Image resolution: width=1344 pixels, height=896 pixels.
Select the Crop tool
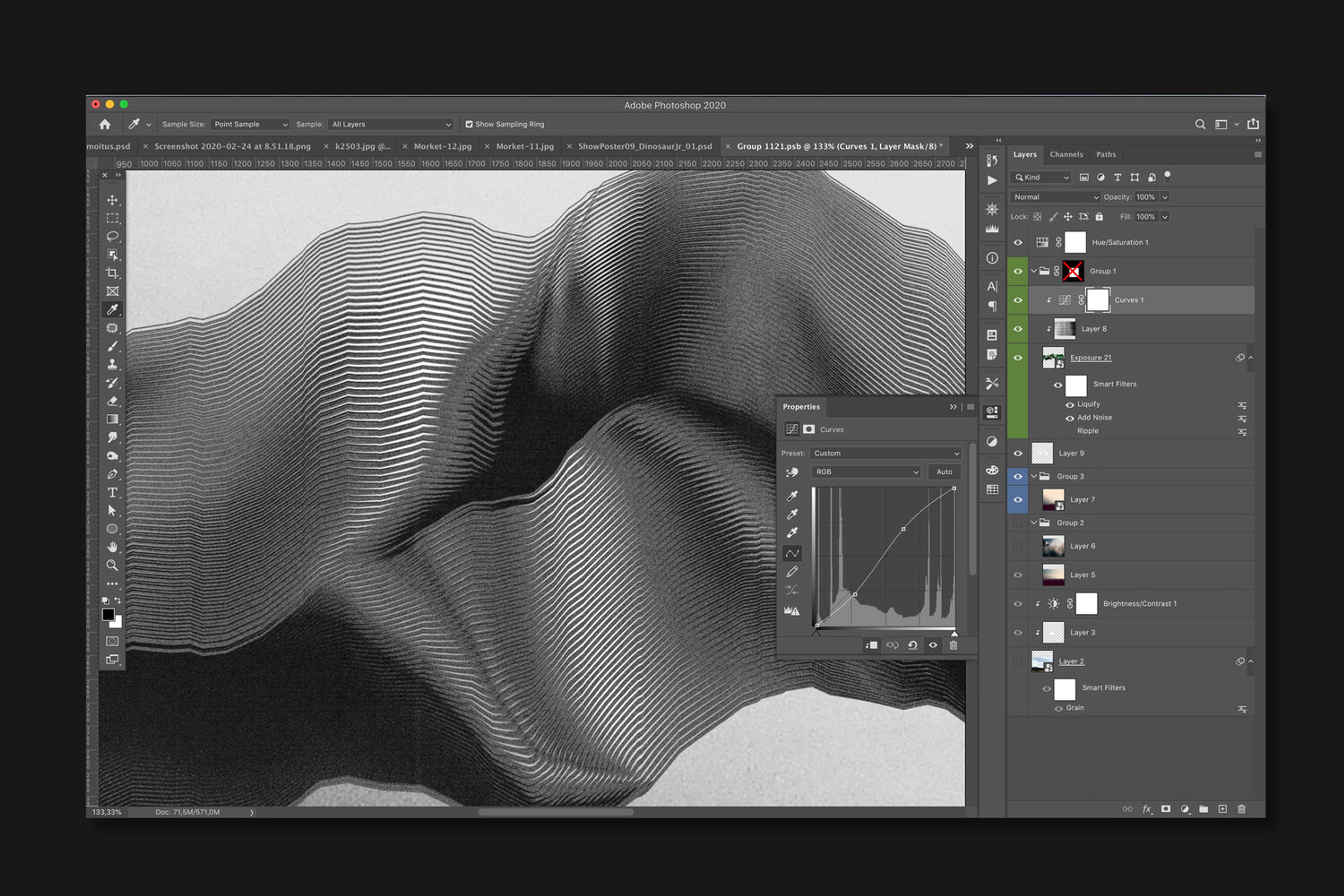[x=112, y=273]
